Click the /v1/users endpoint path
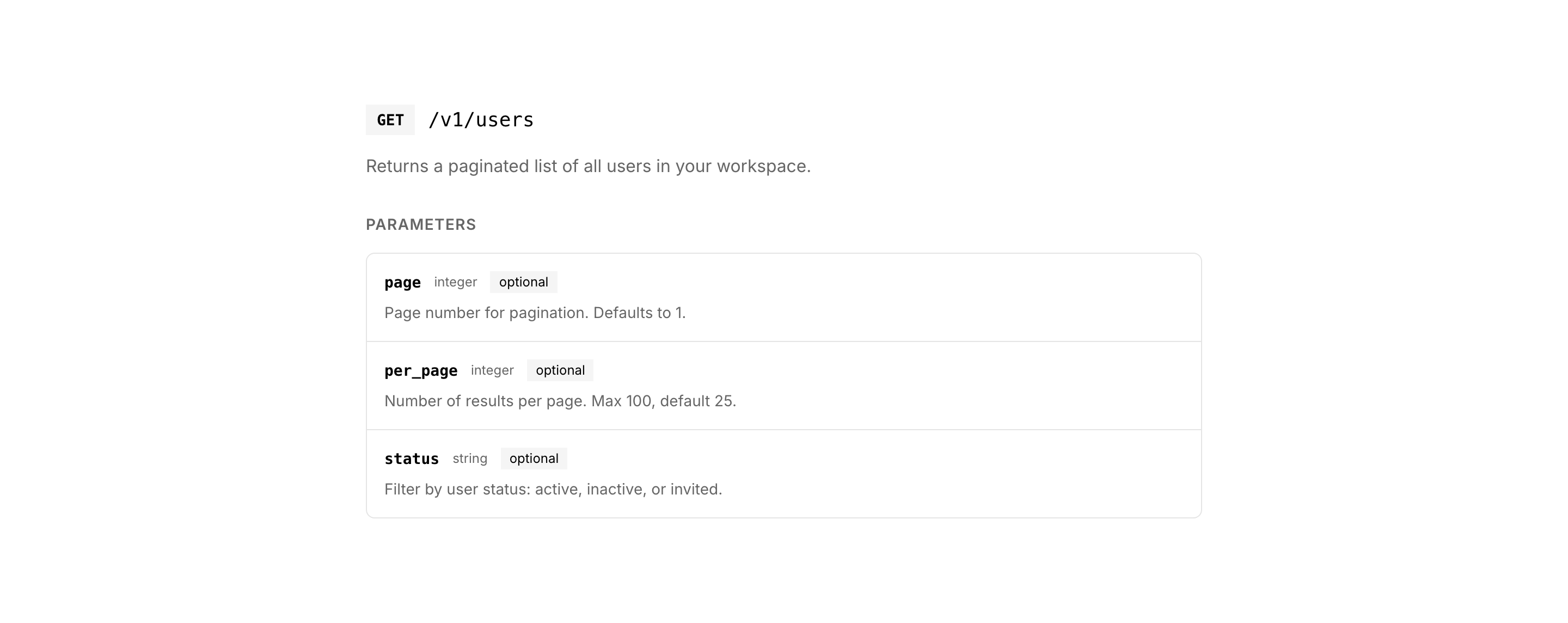 point(481,120)
